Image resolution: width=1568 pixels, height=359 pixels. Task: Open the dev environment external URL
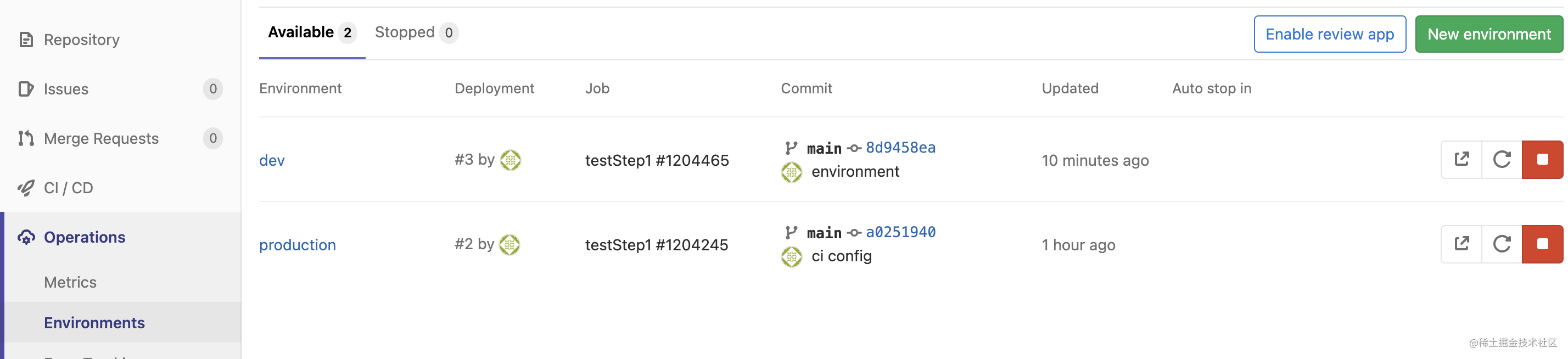click(x=1460, y=159)
